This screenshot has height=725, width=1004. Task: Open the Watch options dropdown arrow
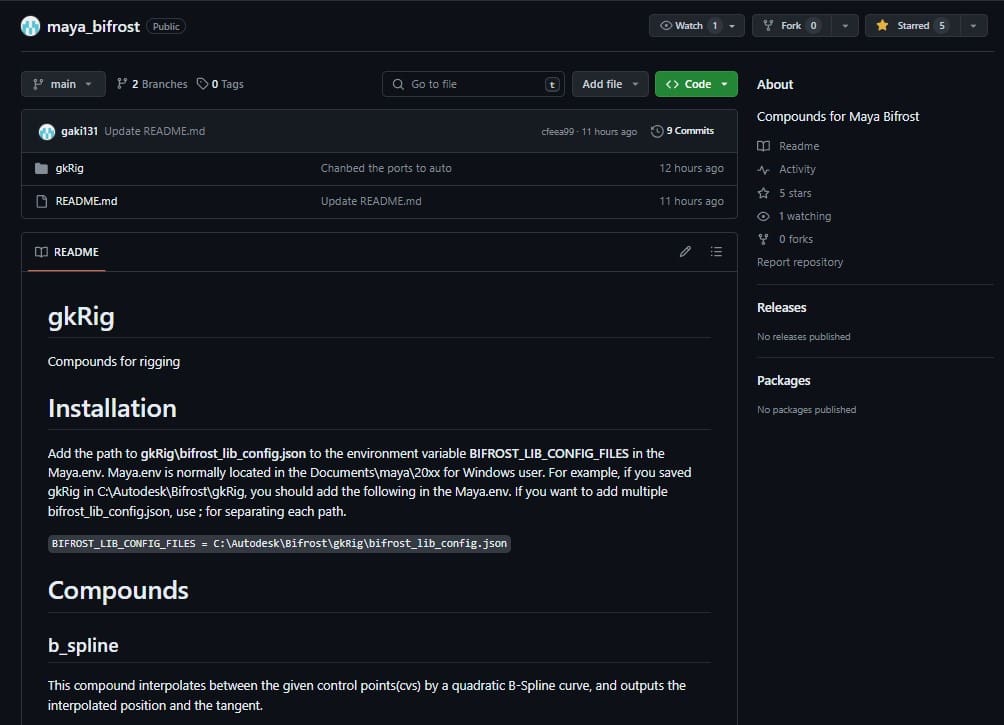(733, 26)
